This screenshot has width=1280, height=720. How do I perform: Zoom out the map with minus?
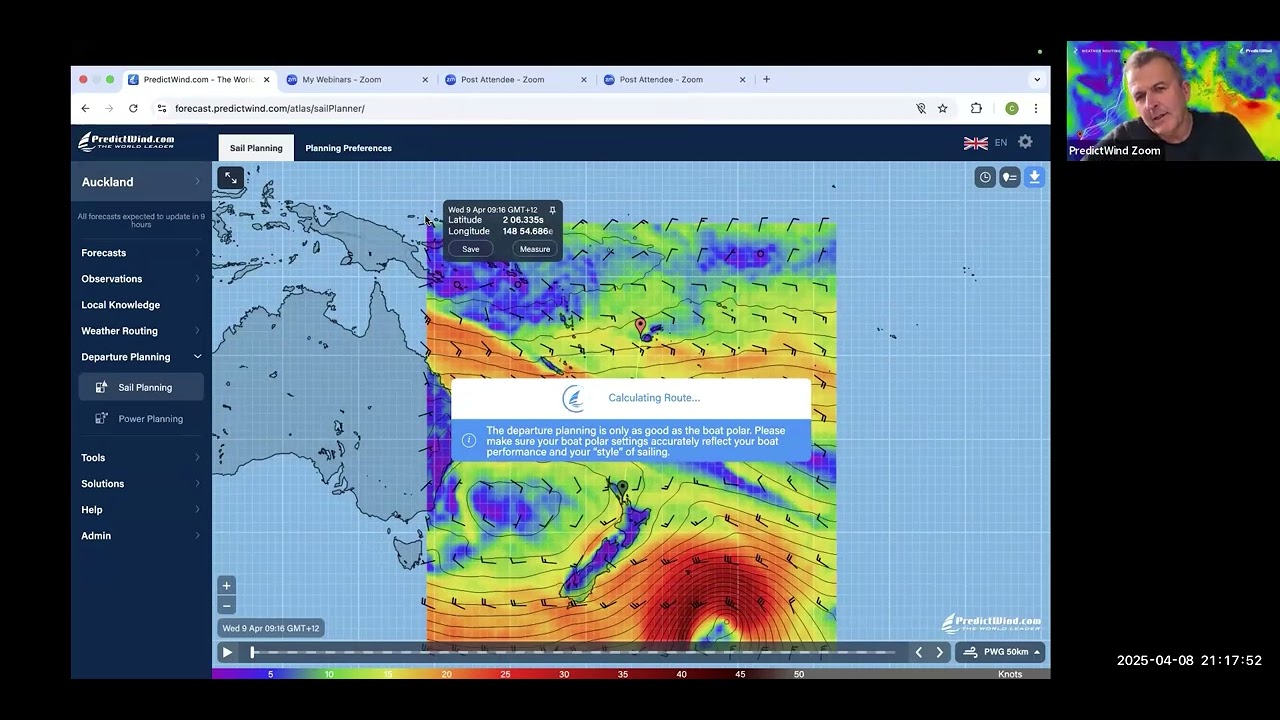click(226, 605)
